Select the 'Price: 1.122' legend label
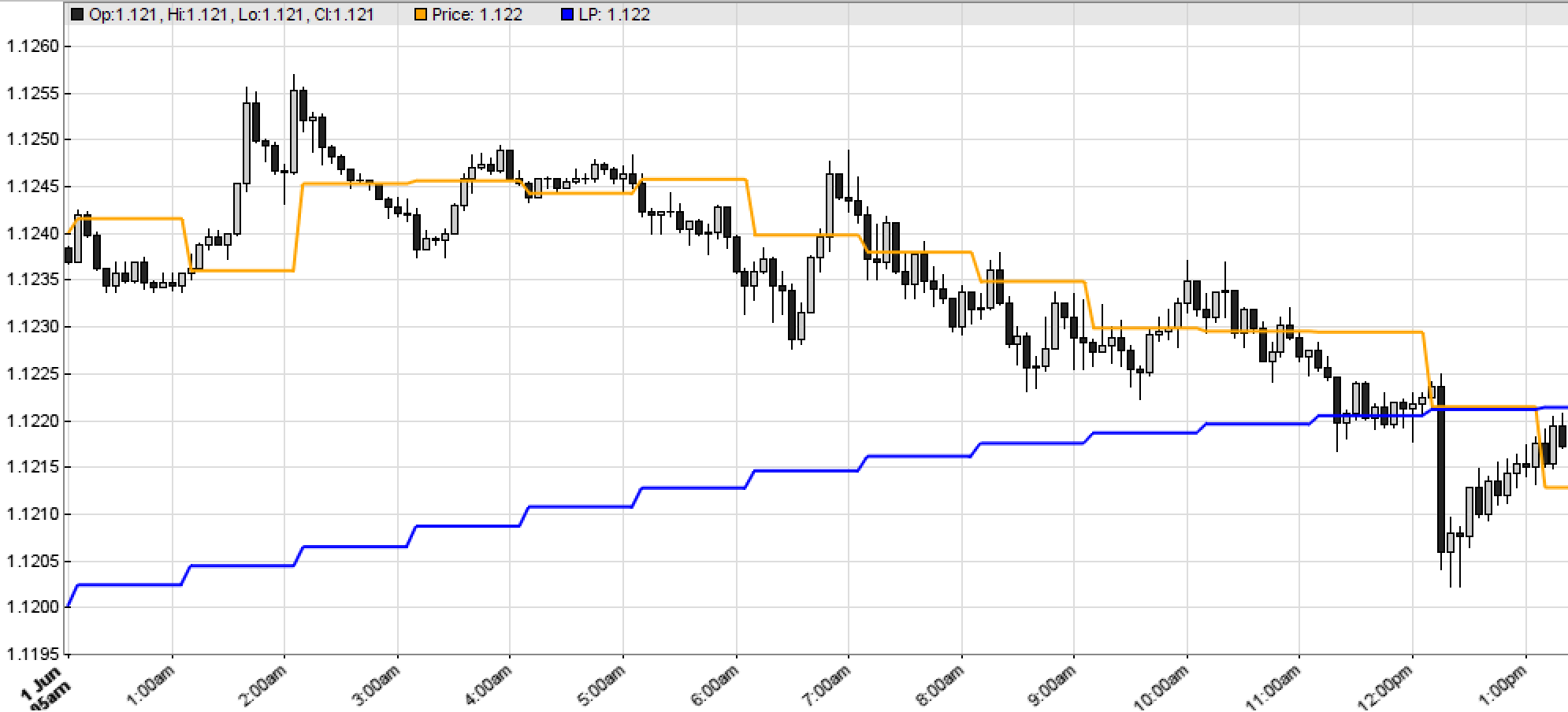The height and width of the screenshot is (712, 1568). tap(477, 14)
